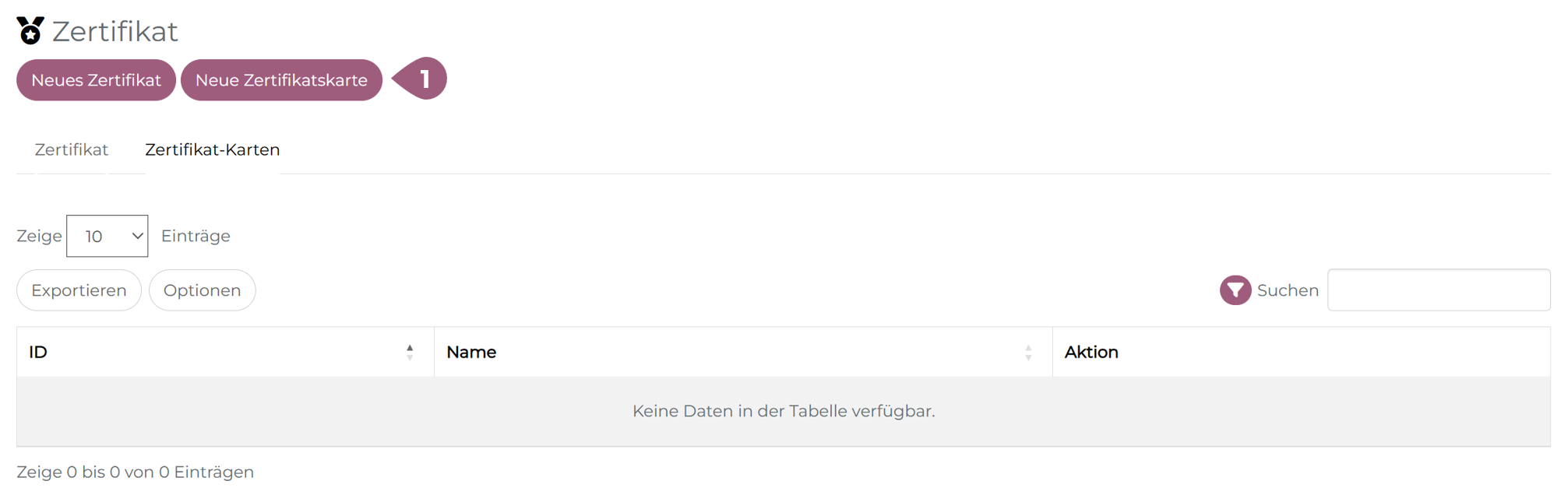Screen dimensions: 1568x488
Task: Click the sort arrows in ID column
Action: 410,353
